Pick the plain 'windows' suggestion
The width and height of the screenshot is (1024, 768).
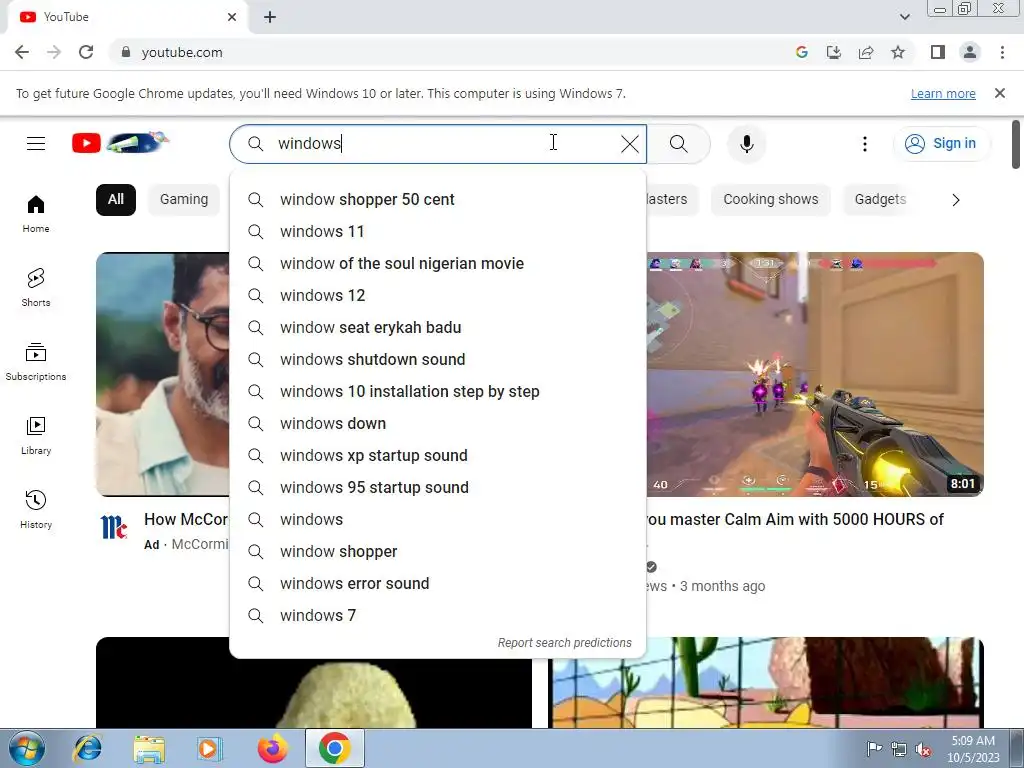click(438, 519)
